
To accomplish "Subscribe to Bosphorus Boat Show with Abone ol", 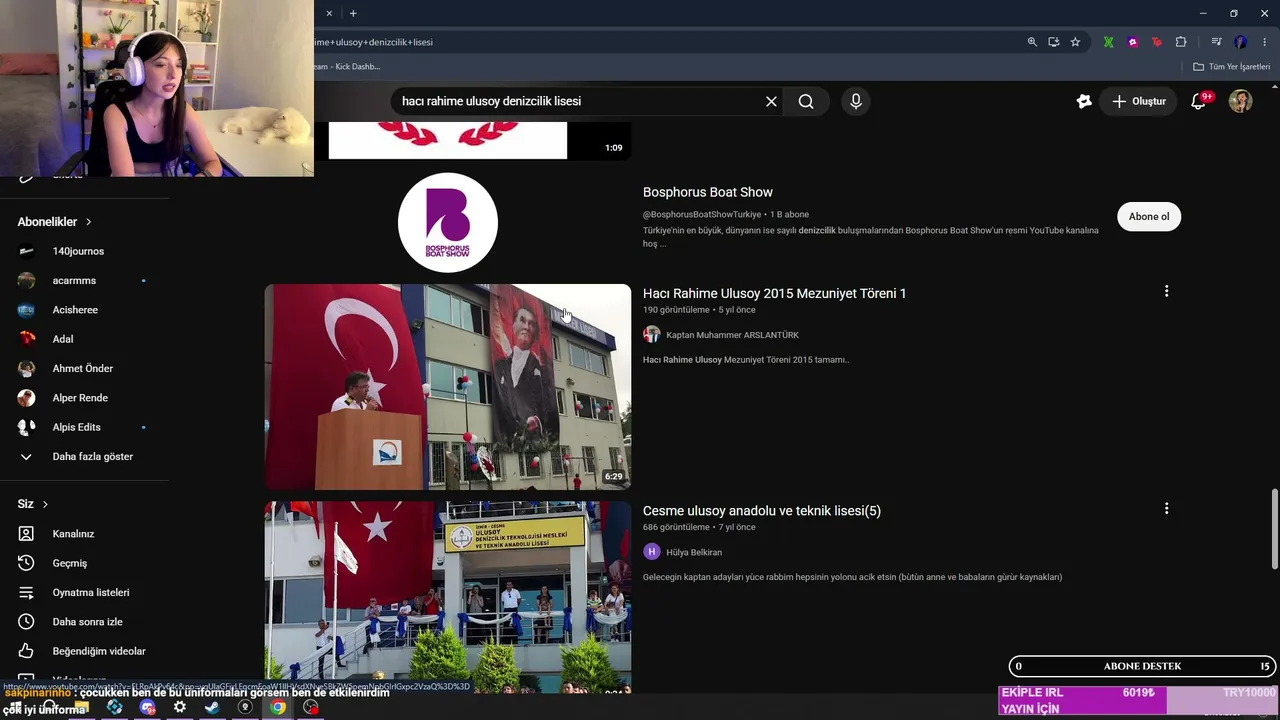I will point(1149,216).
